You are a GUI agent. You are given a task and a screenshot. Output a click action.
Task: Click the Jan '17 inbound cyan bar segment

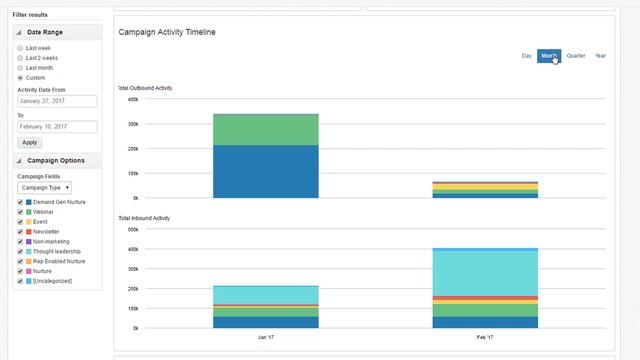pyautogui.click(x=266, y=295)
